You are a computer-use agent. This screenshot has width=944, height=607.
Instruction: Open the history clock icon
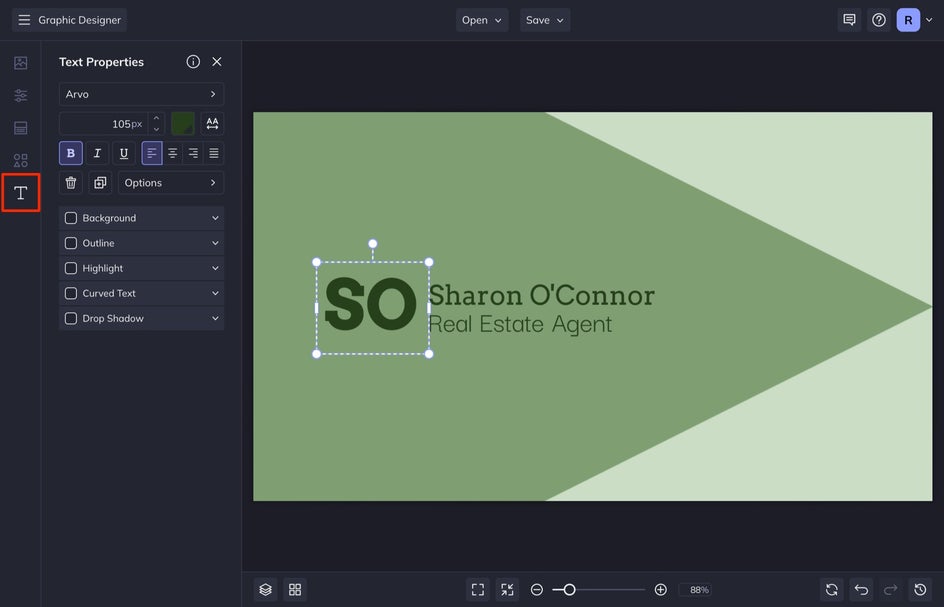921,590
